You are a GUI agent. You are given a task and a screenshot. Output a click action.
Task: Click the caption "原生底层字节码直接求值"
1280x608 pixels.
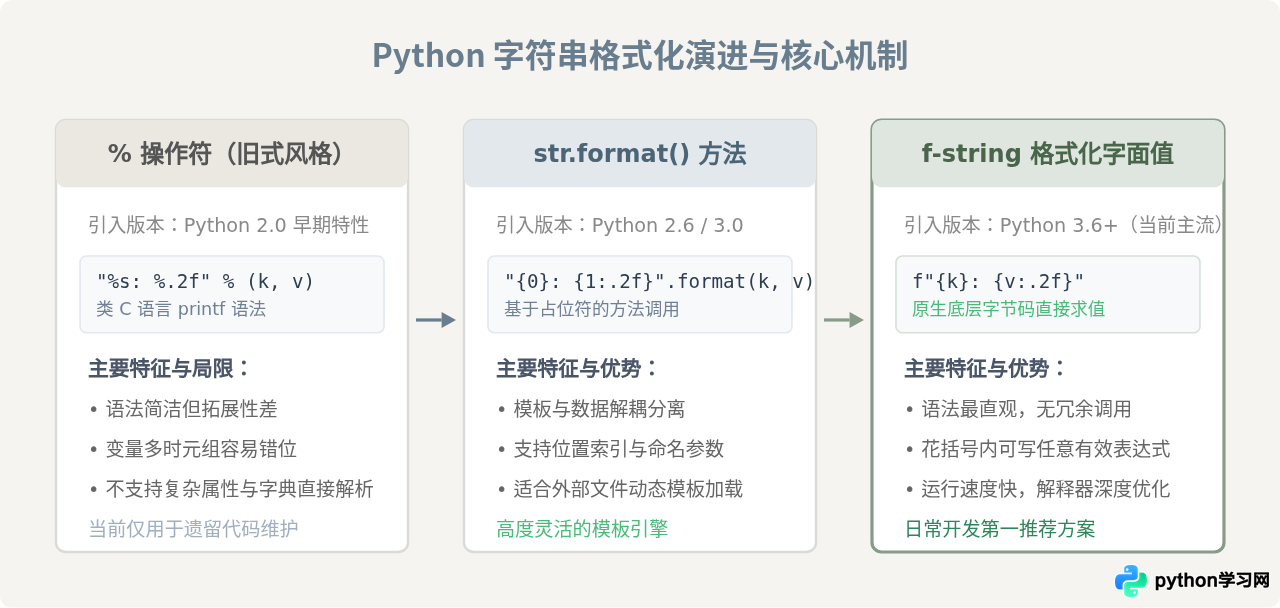1009,309
